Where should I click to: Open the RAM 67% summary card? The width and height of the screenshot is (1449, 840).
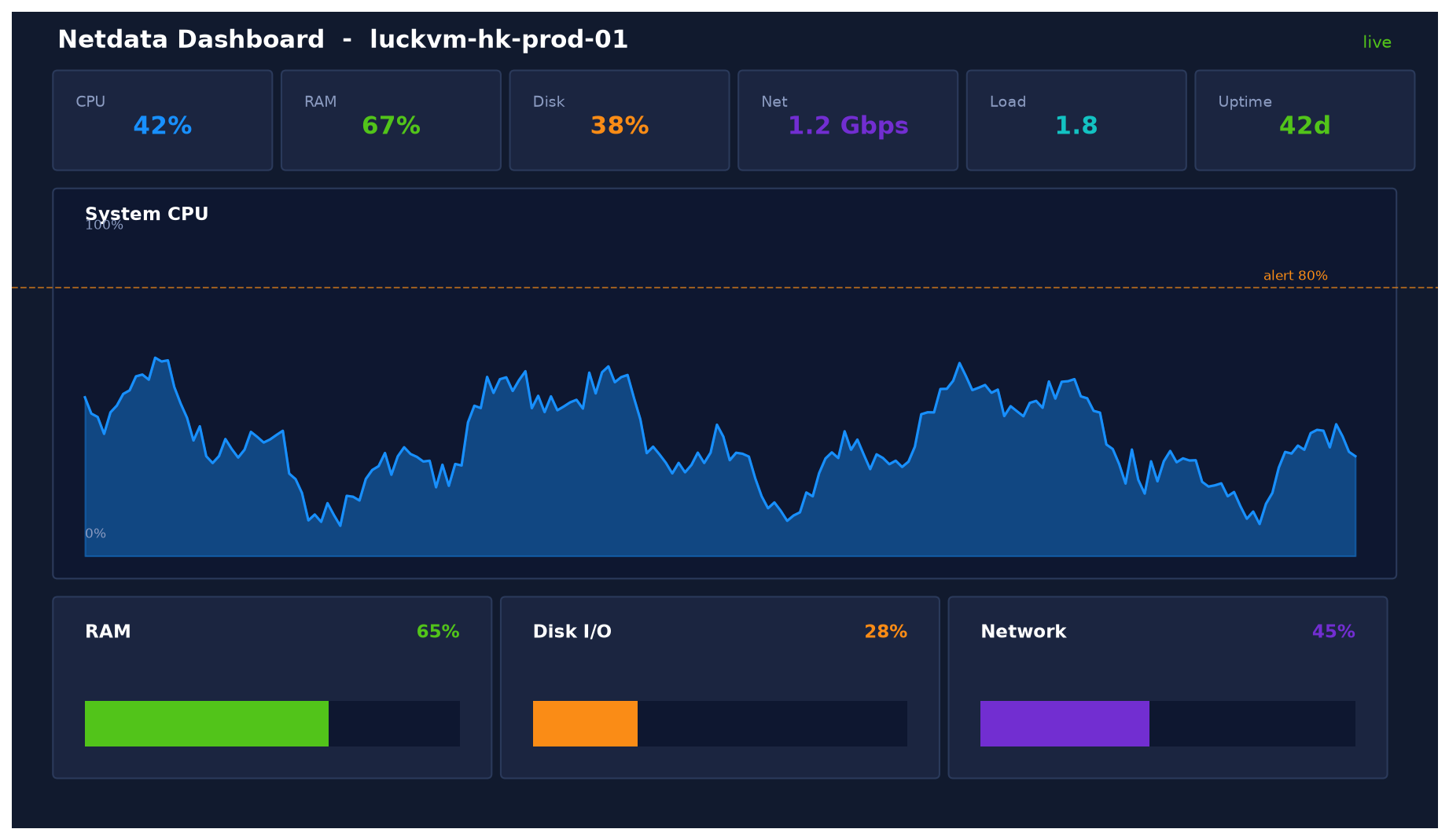pos(391,120)
